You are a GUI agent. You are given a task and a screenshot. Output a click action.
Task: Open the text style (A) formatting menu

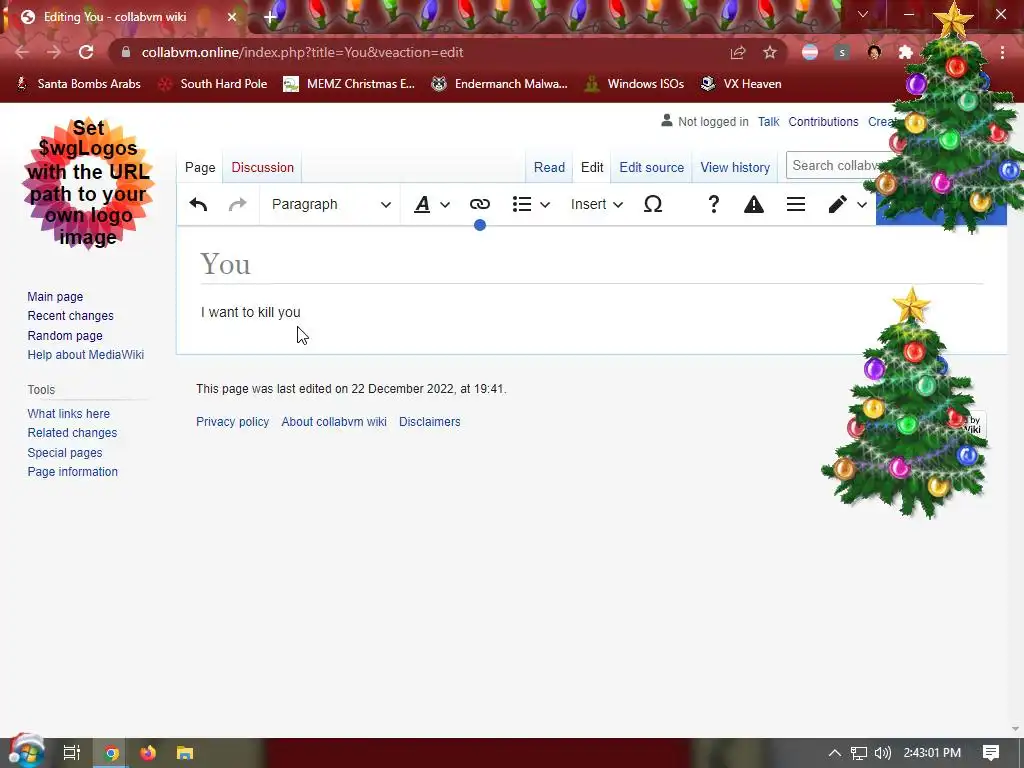[x=432, y=204]
